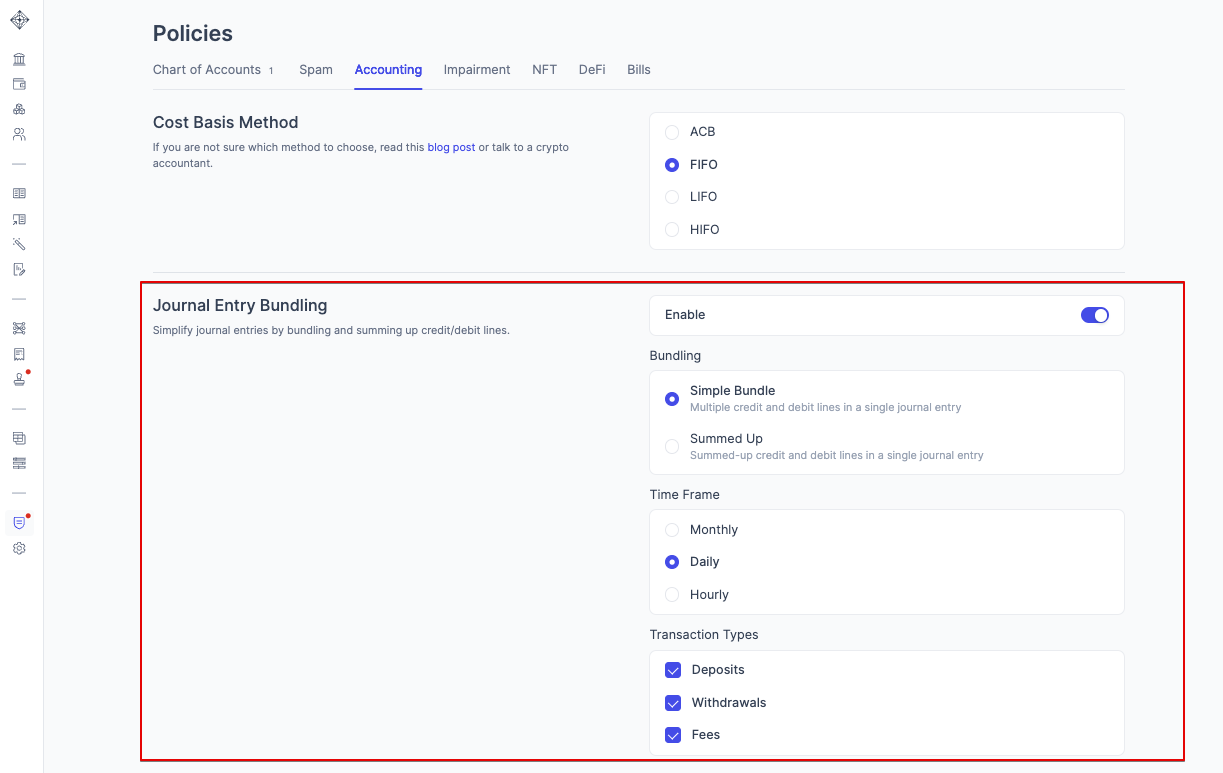Viewport: 1223px width, 773px height.
Task: Click the people contacts sidebar icon
Action: click(x=19, y=134)
